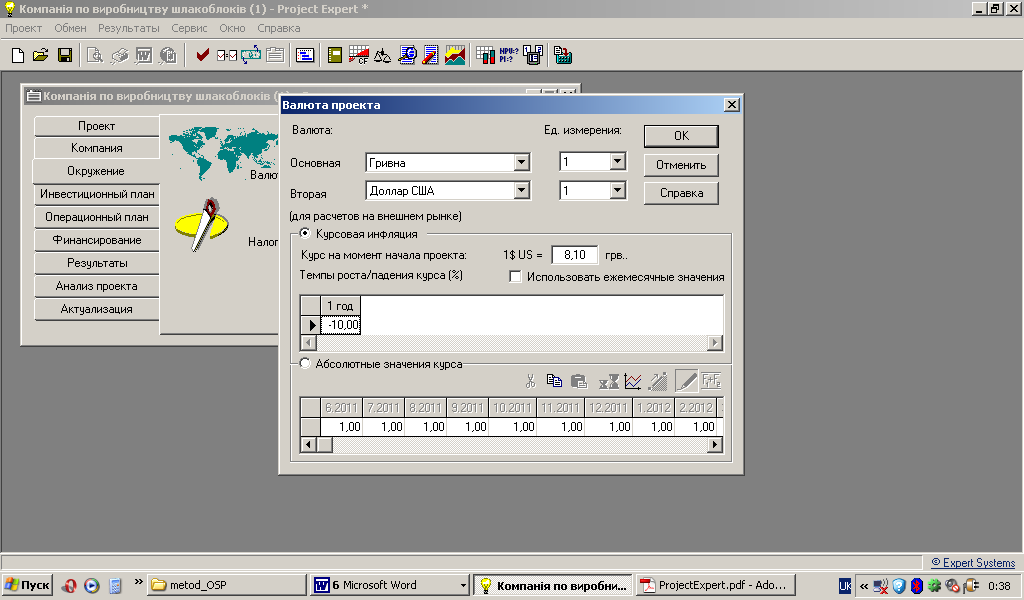
Task: Save project with the floppy disk icon
Action: pyautogui.click(x=65, y=55)
